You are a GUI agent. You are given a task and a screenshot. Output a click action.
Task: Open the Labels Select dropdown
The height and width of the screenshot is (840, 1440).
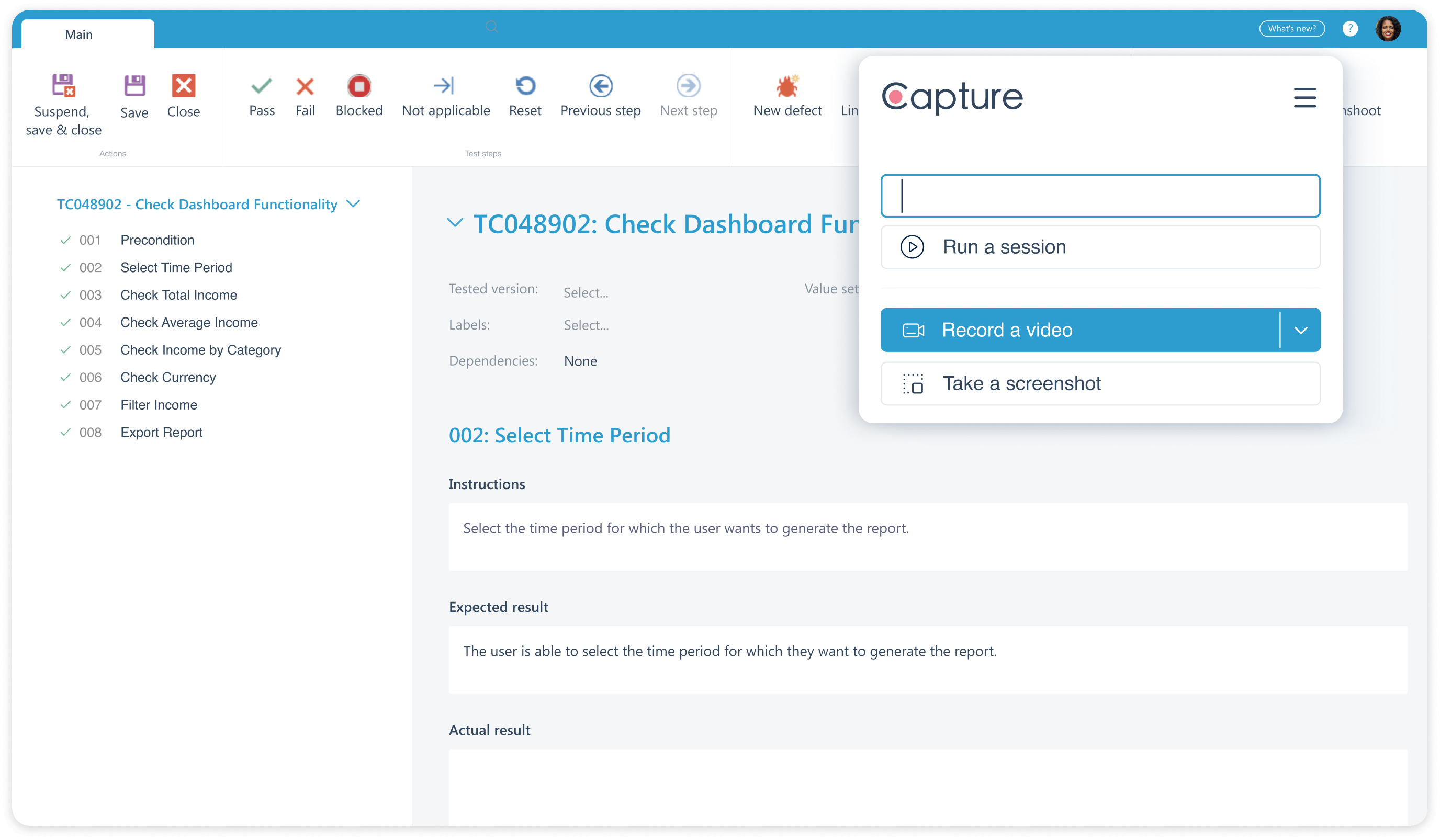(585, 324)
